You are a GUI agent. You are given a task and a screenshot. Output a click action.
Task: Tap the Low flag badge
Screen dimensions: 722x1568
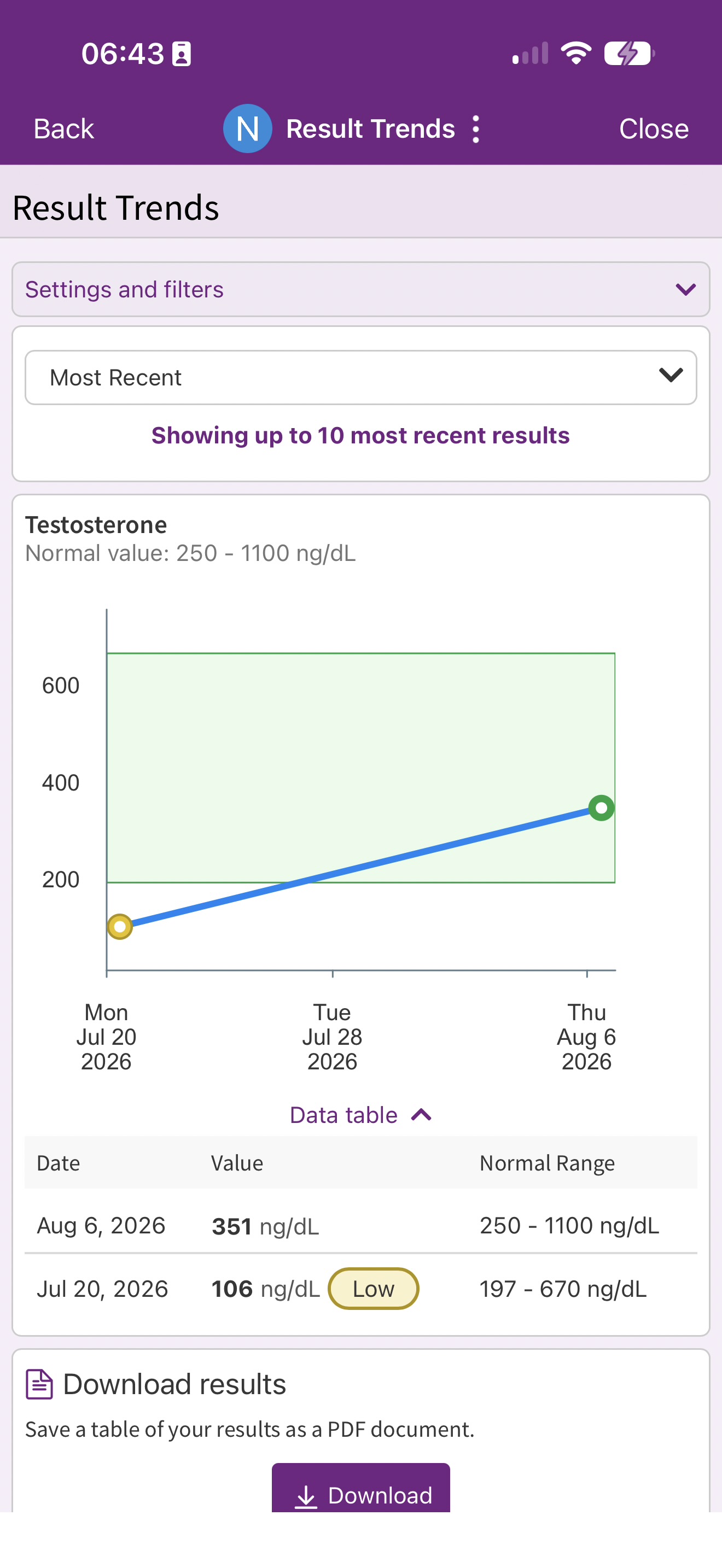click(373, 1289)
